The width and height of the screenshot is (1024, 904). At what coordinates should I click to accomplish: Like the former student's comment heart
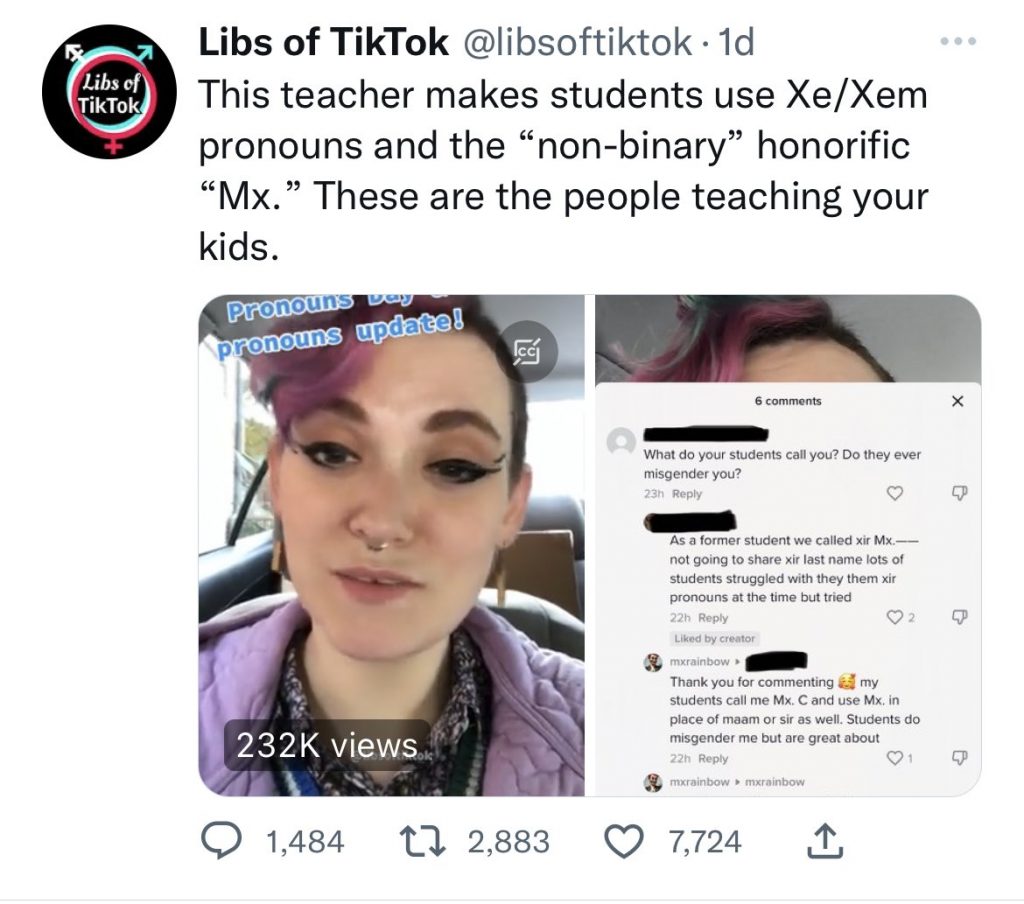tap(895, 617)
